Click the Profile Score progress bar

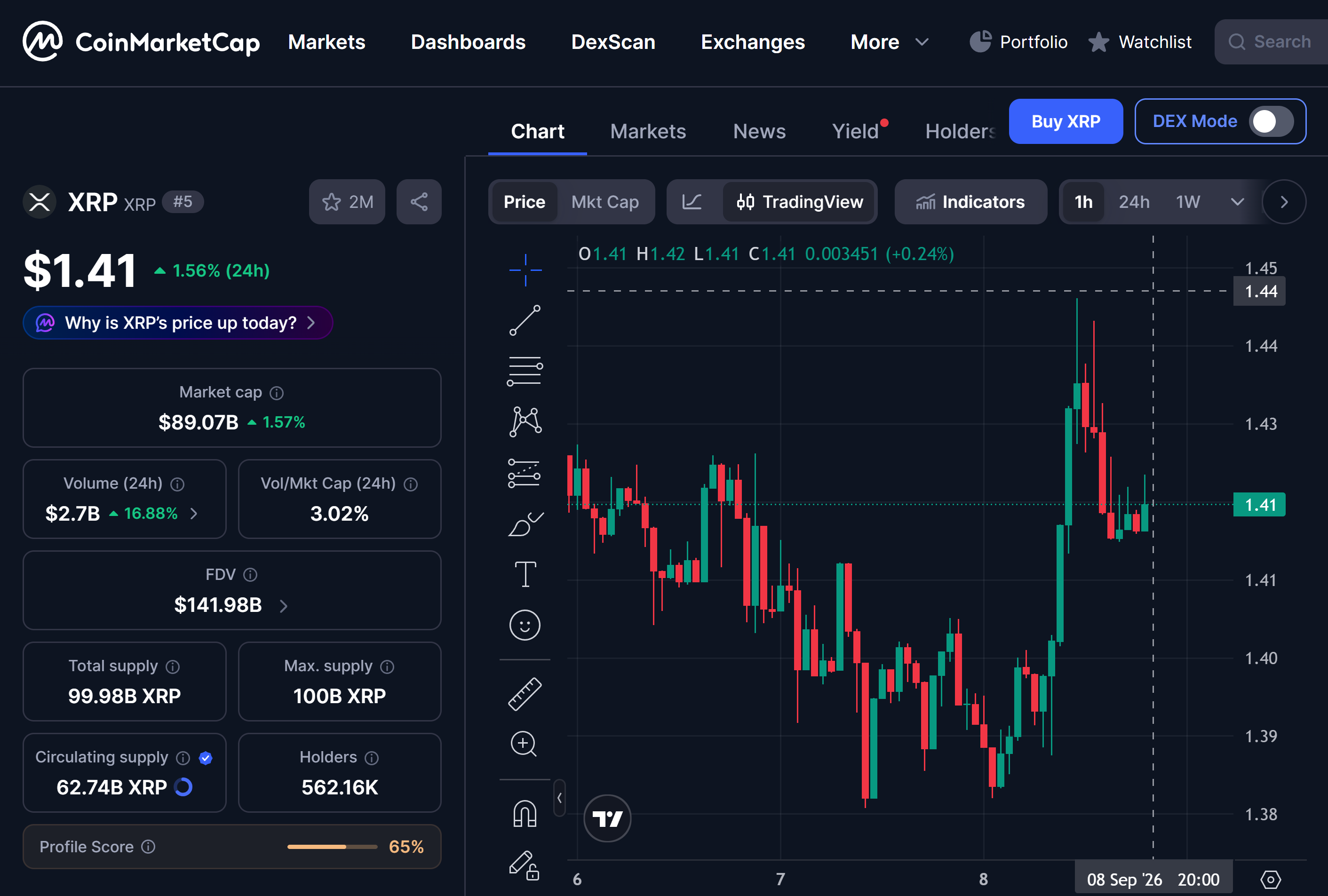332,846
